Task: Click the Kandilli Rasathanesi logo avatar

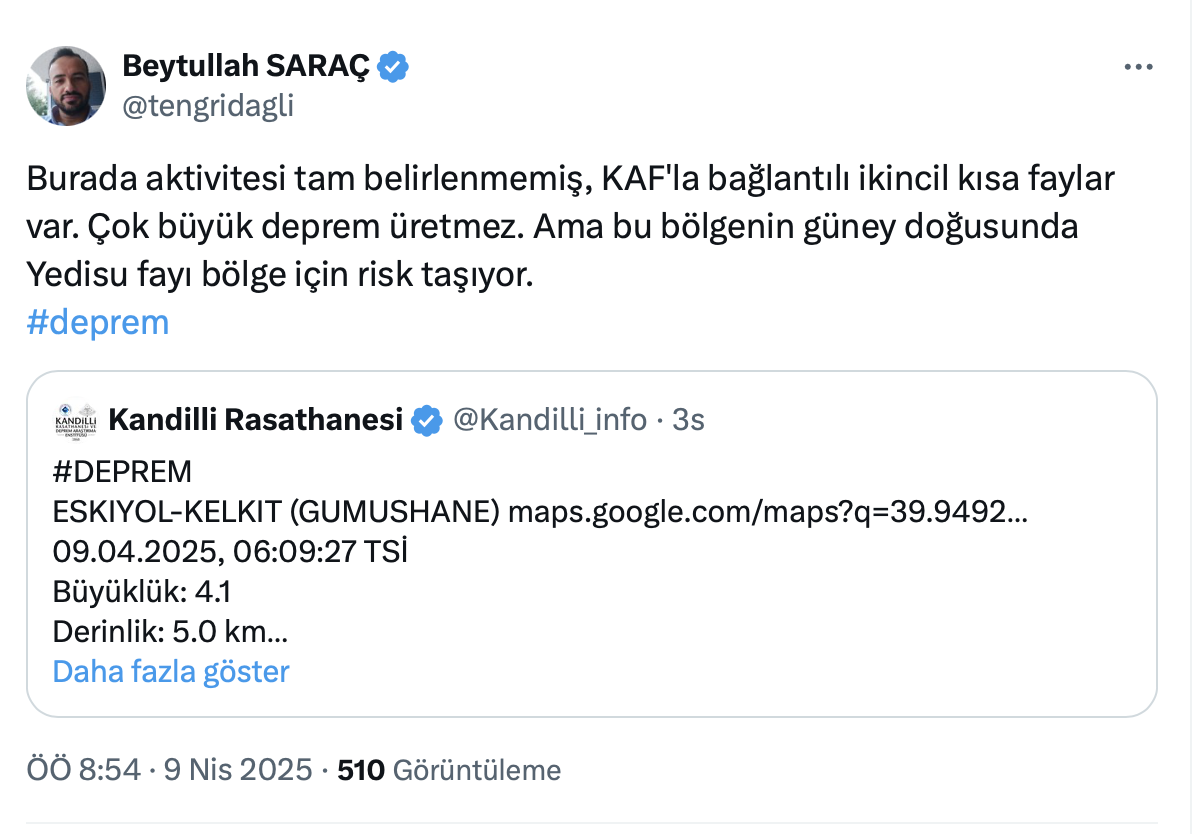Action: point(75,421)
